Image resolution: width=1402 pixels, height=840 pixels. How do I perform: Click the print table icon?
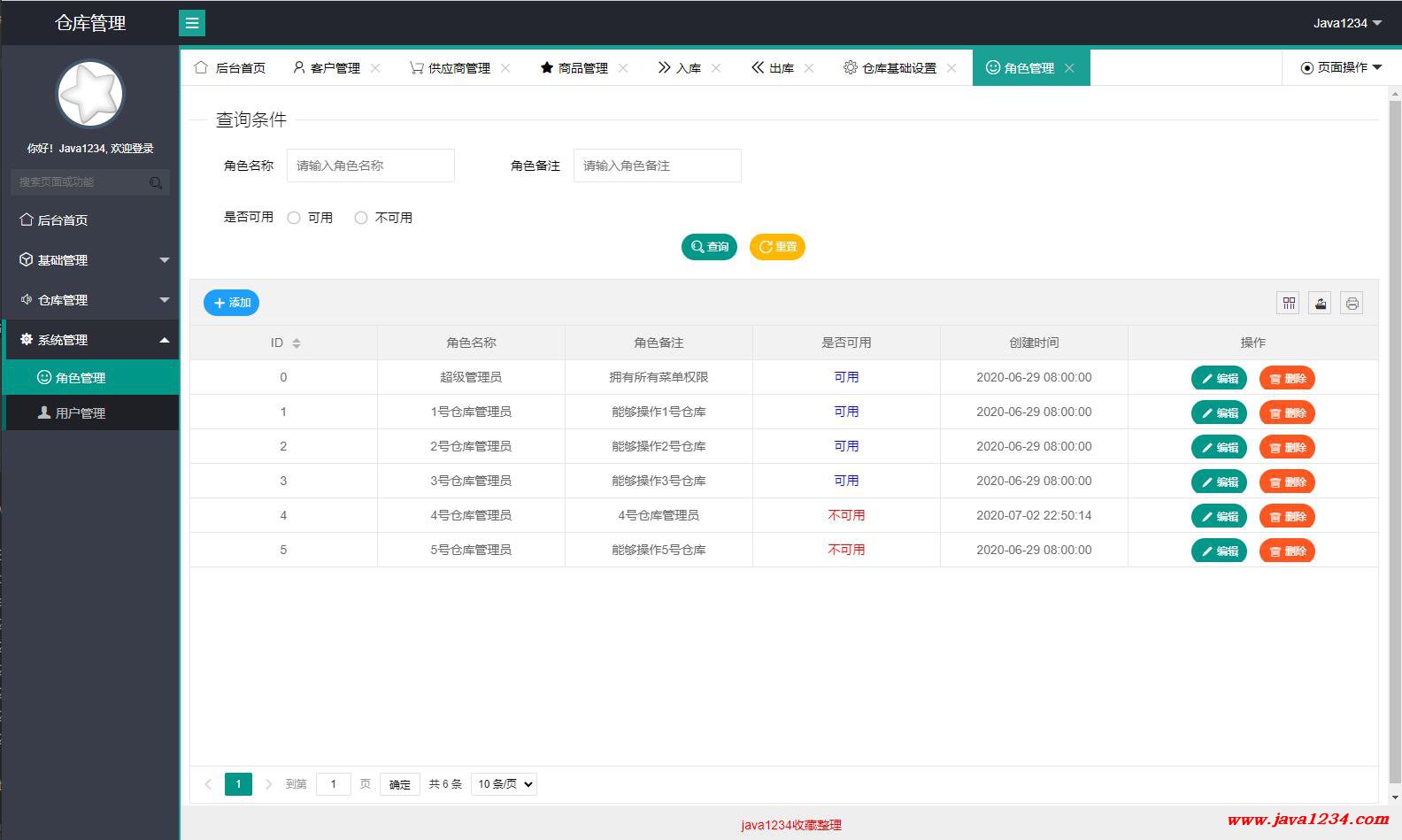(x=1352, y=304)
